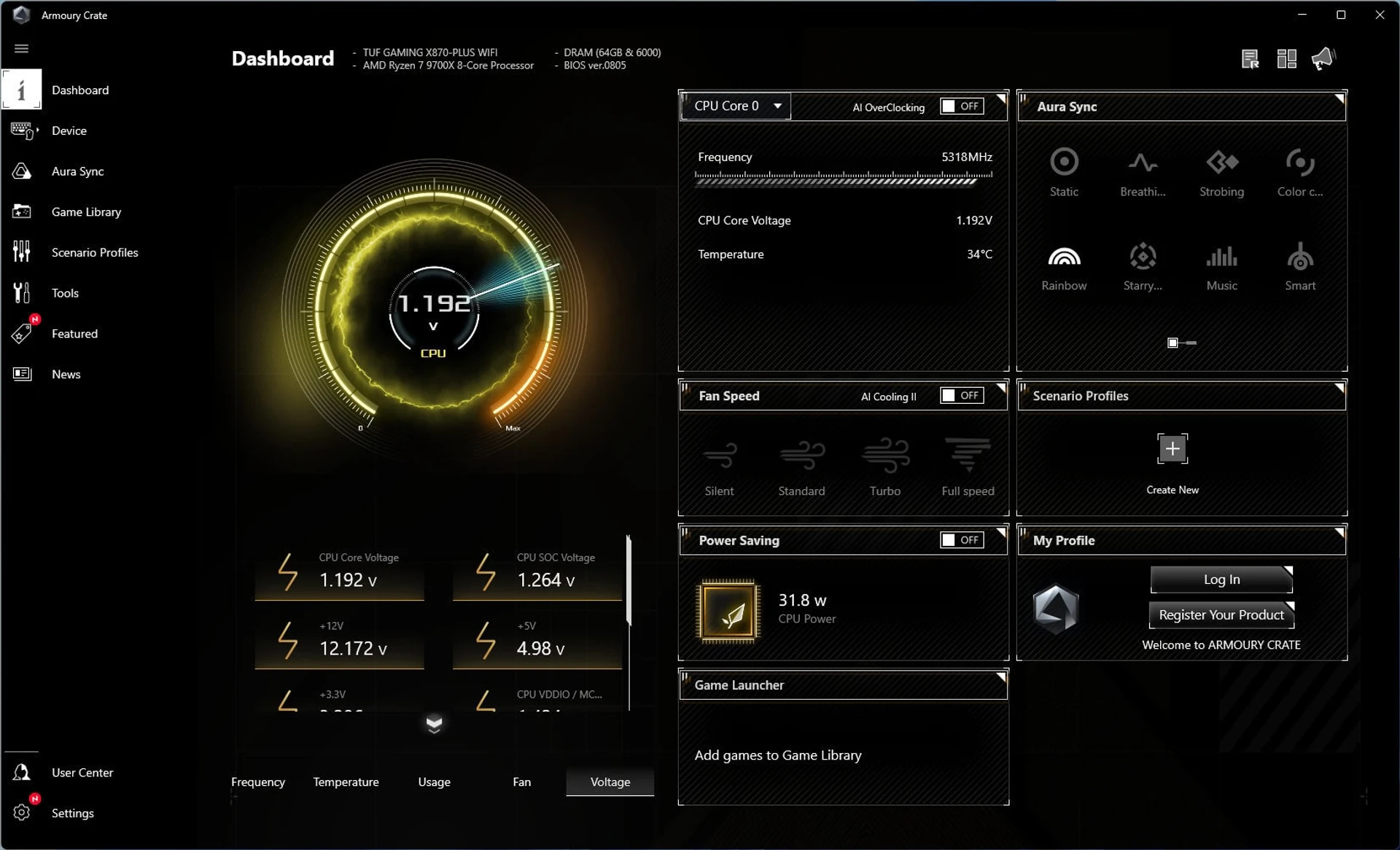The height and width of the screenshot is (850, 1400).
Task: Choose Standard fan mode
Action: click(x=801, y=467)
